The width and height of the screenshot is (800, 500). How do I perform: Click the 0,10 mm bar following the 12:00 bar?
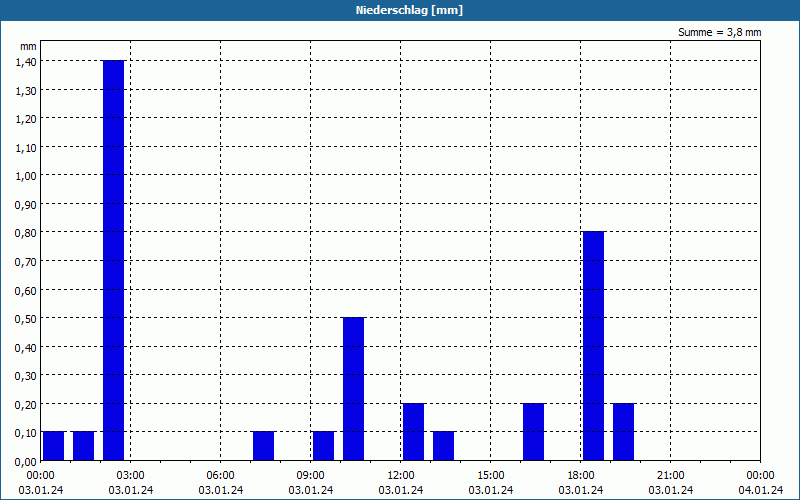tap(443, 446)
